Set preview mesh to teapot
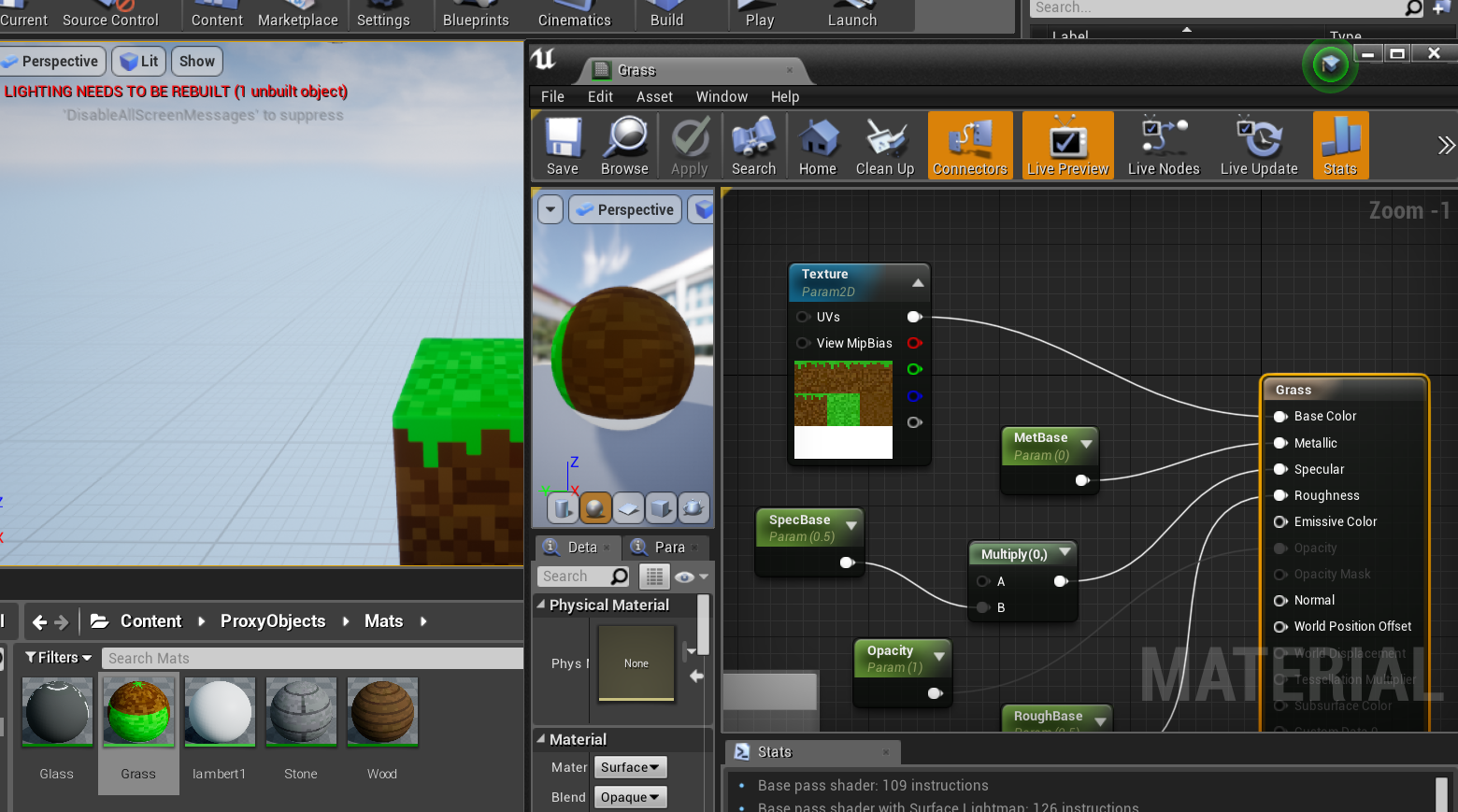 click(693, 507)
